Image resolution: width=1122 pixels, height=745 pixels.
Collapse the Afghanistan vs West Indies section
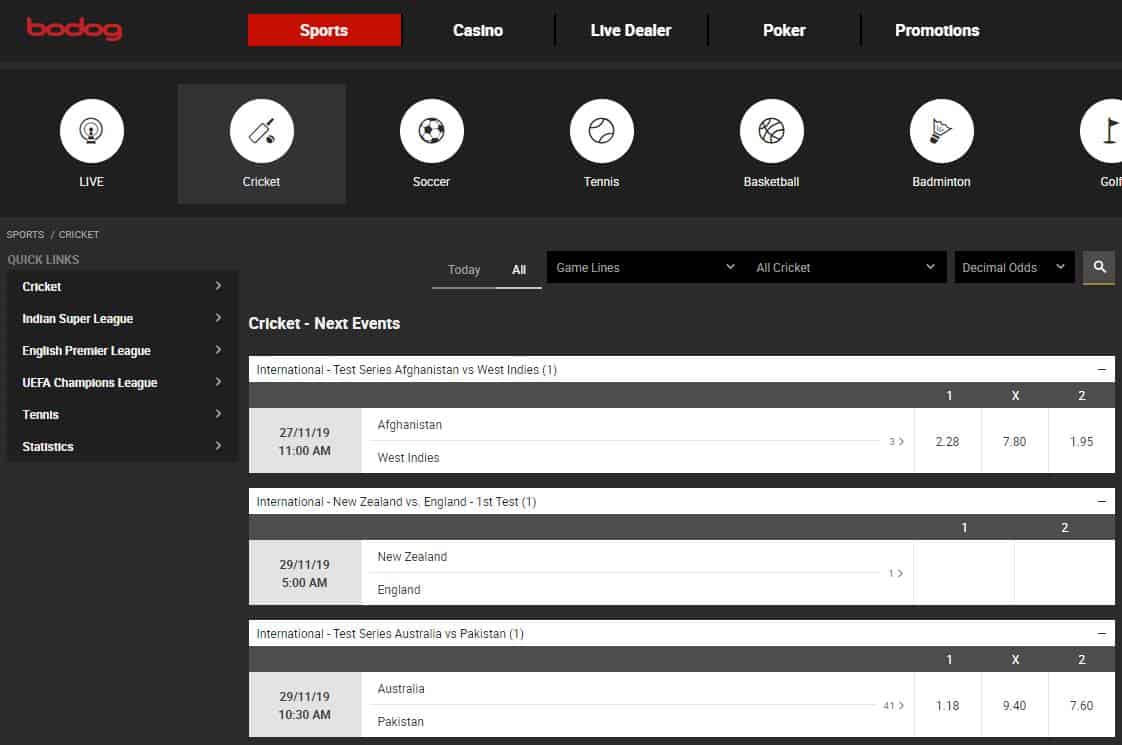(x=1101, y=369)
